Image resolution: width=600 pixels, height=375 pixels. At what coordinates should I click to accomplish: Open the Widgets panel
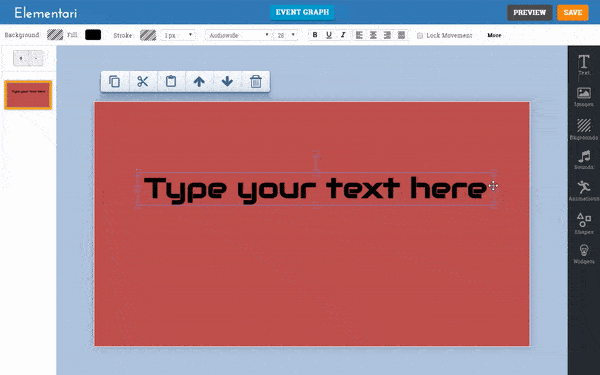coord(584,254)
